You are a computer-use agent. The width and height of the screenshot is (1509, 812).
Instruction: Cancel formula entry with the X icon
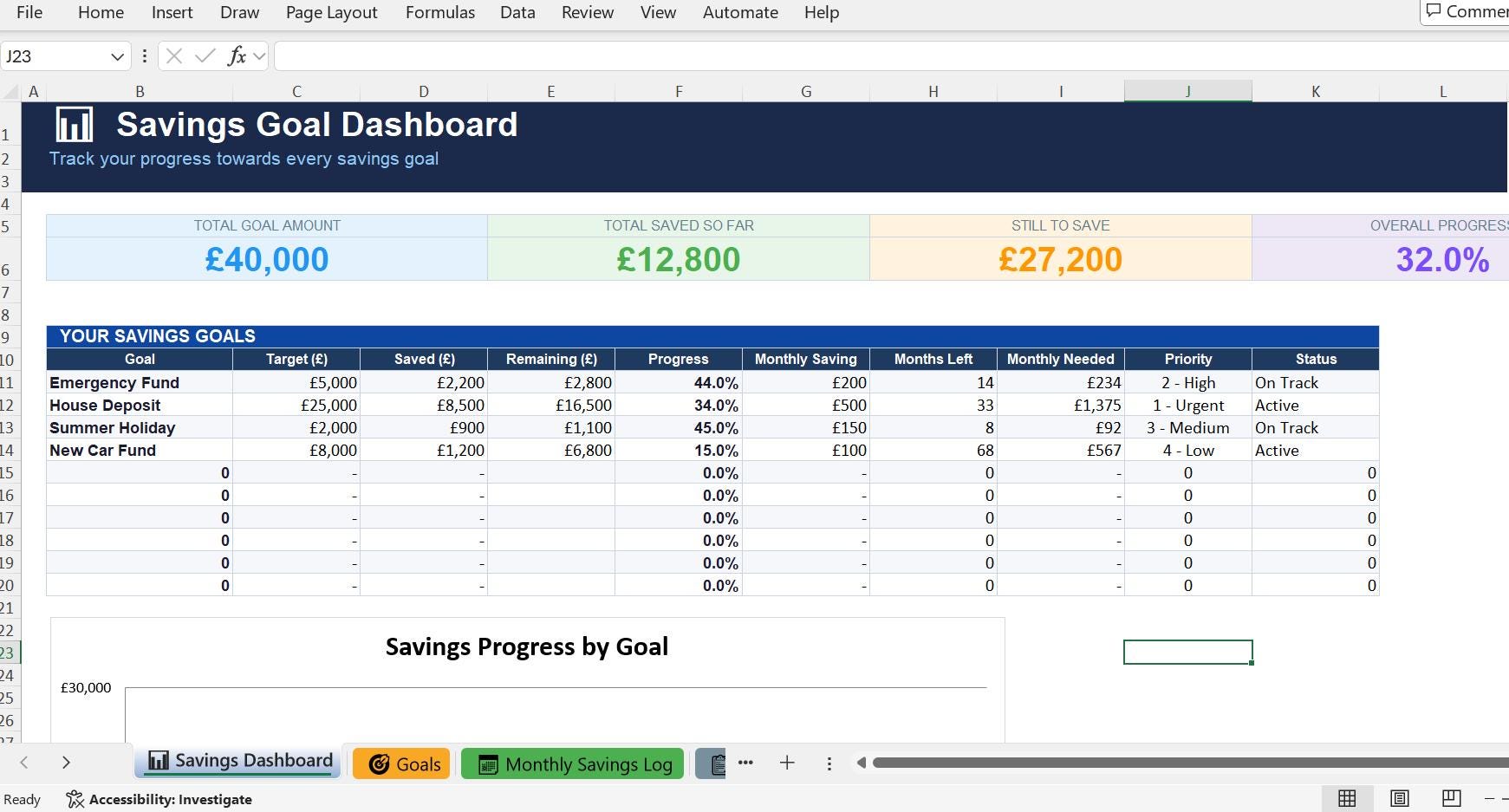click(x=174, y=56)
